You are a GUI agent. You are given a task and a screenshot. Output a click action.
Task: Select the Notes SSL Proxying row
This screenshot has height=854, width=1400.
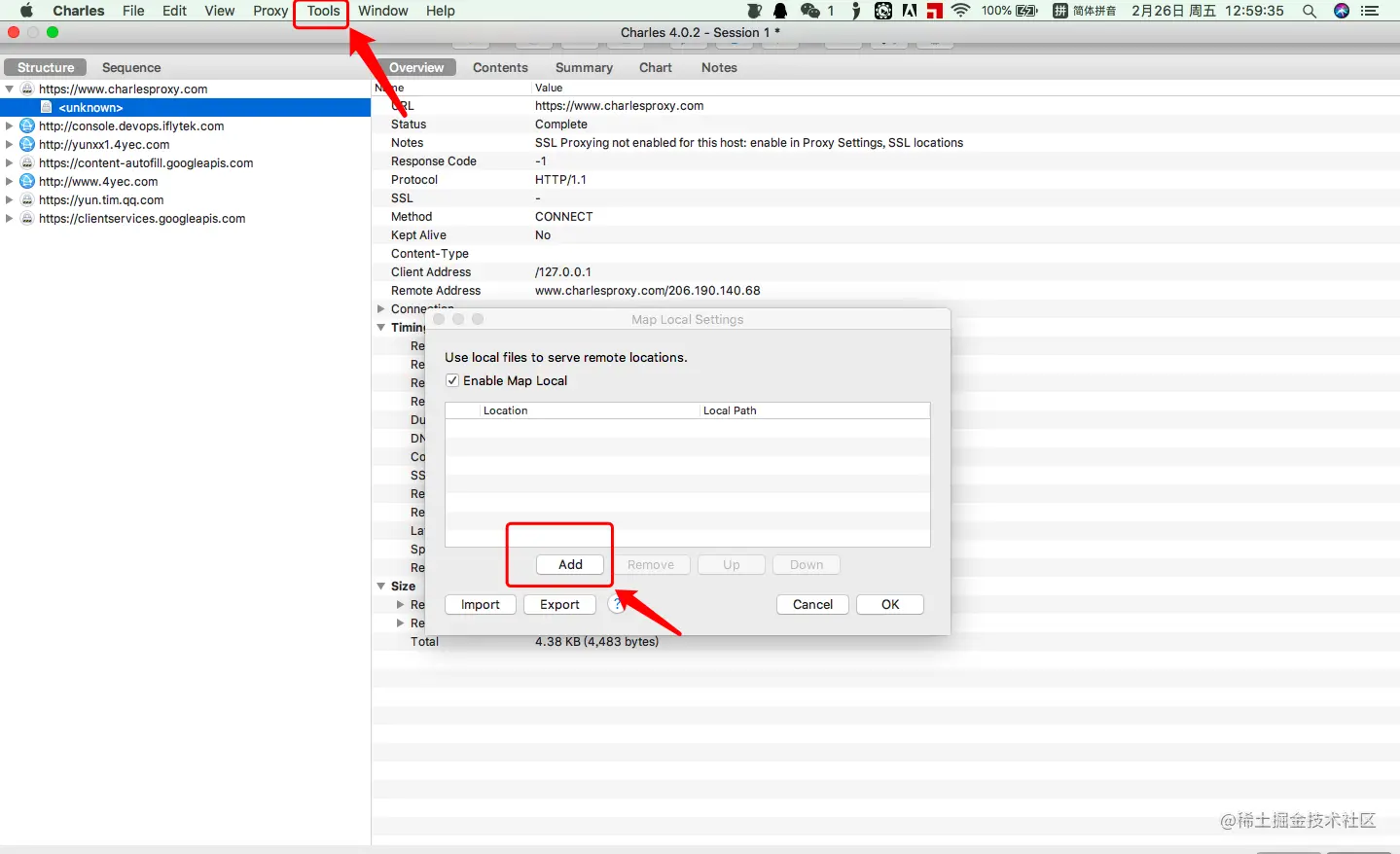tap(885, 142)
